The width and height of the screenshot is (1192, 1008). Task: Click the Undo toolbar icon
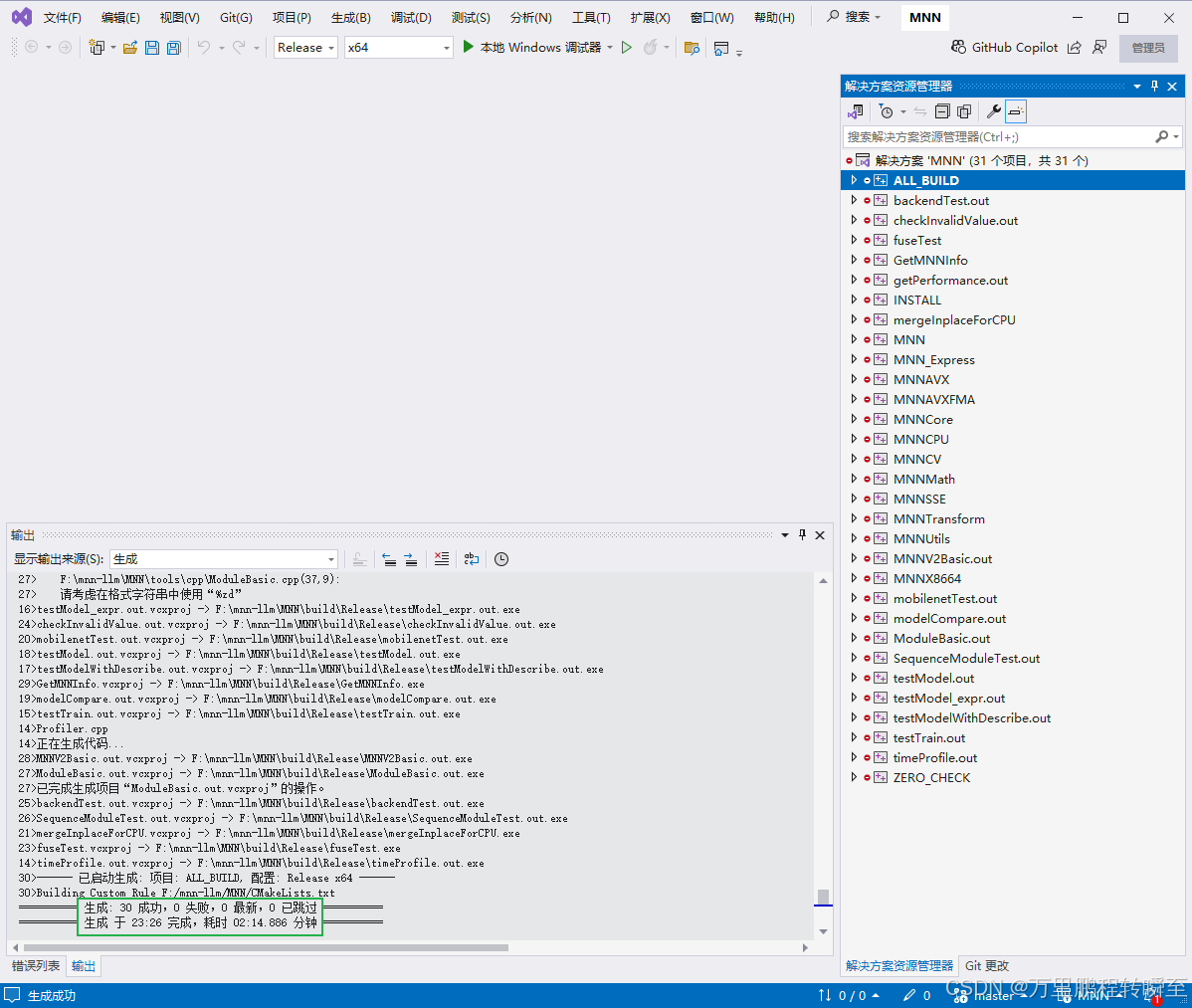coord(204,47)
